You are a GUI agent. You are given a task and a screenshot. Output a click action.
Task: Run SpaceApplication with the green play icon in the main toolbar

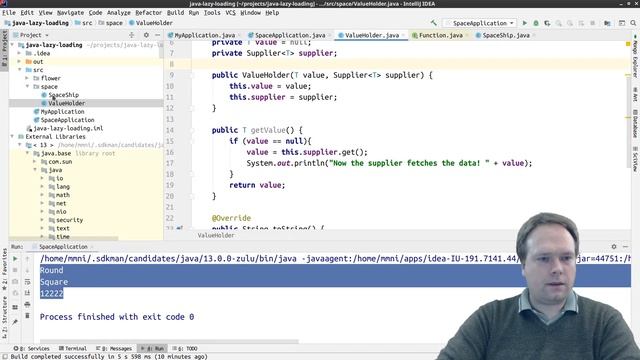coord(525,23)
